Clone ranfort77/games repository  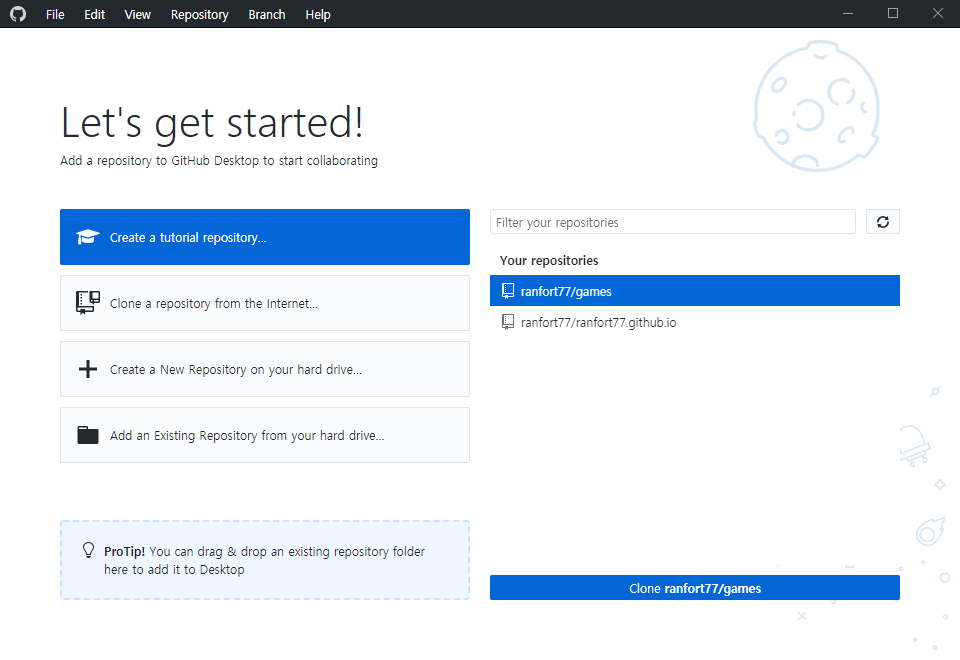click(694, 588)
